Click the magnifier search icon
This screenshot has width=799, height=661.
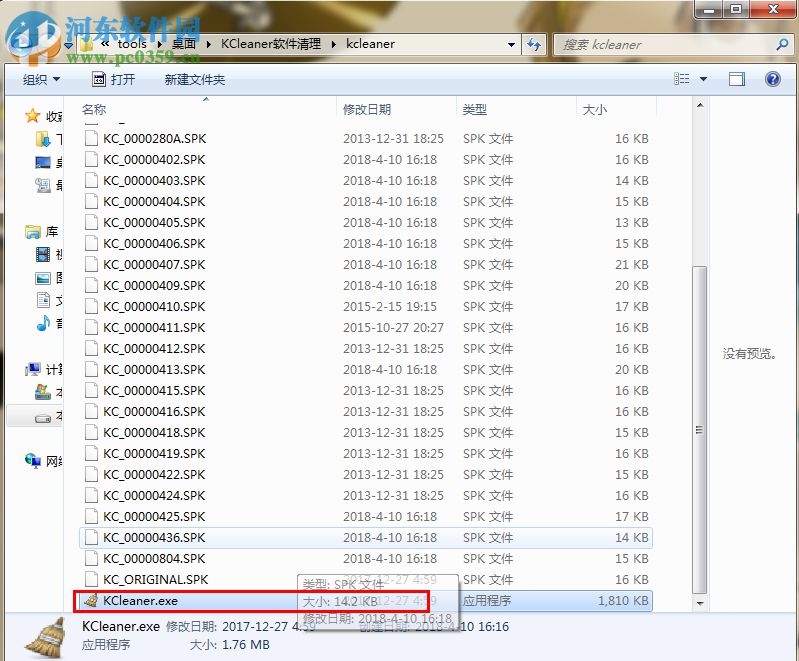coord(782,45)
